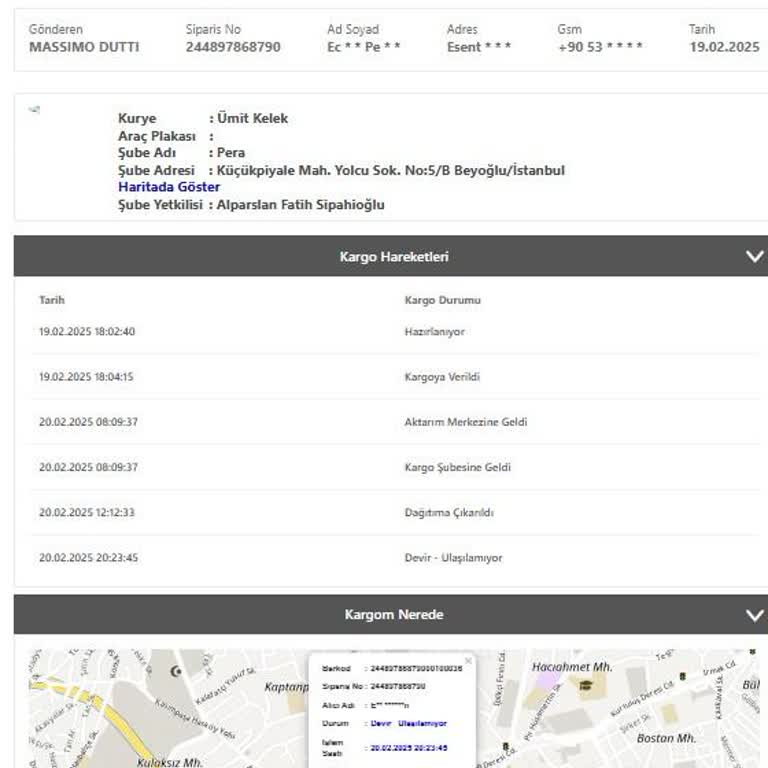Select order number 244897868790 in the header

click(233, 47)
